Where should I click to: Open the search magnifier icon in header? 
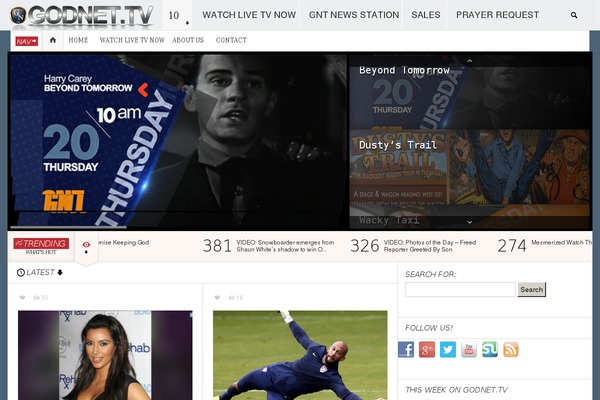coord(574,15)
